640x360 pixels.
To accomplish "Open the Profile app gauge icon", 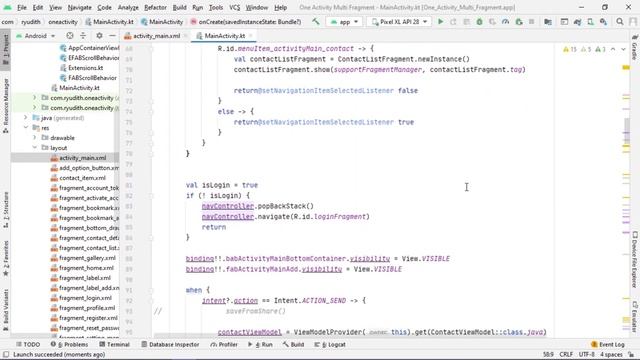I will 506,22.
